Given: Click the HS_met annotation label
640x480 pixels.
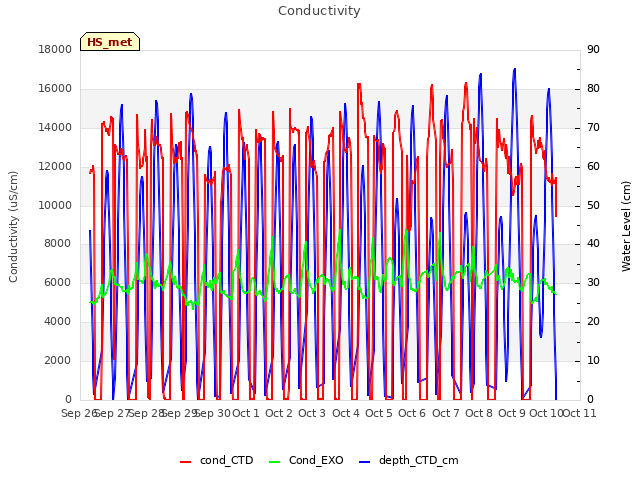Looking at the screenshot, I should (x=110, y=42).
